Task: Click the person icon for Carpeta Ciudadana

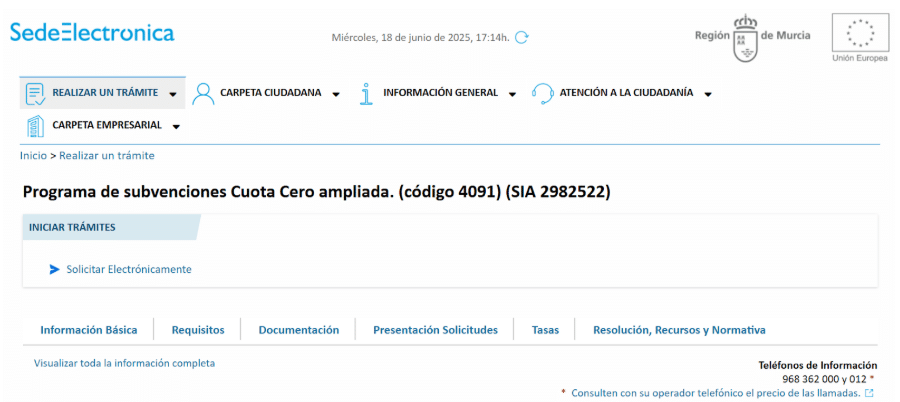Action: [203, 94]
